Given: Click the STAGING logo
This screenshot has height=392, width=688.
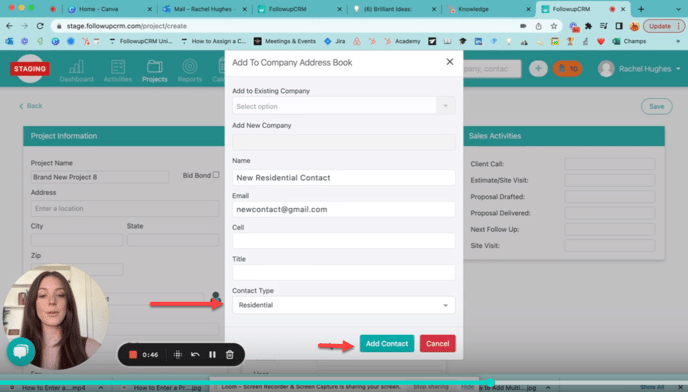Looking at the screenshot, I should [30, 68].
